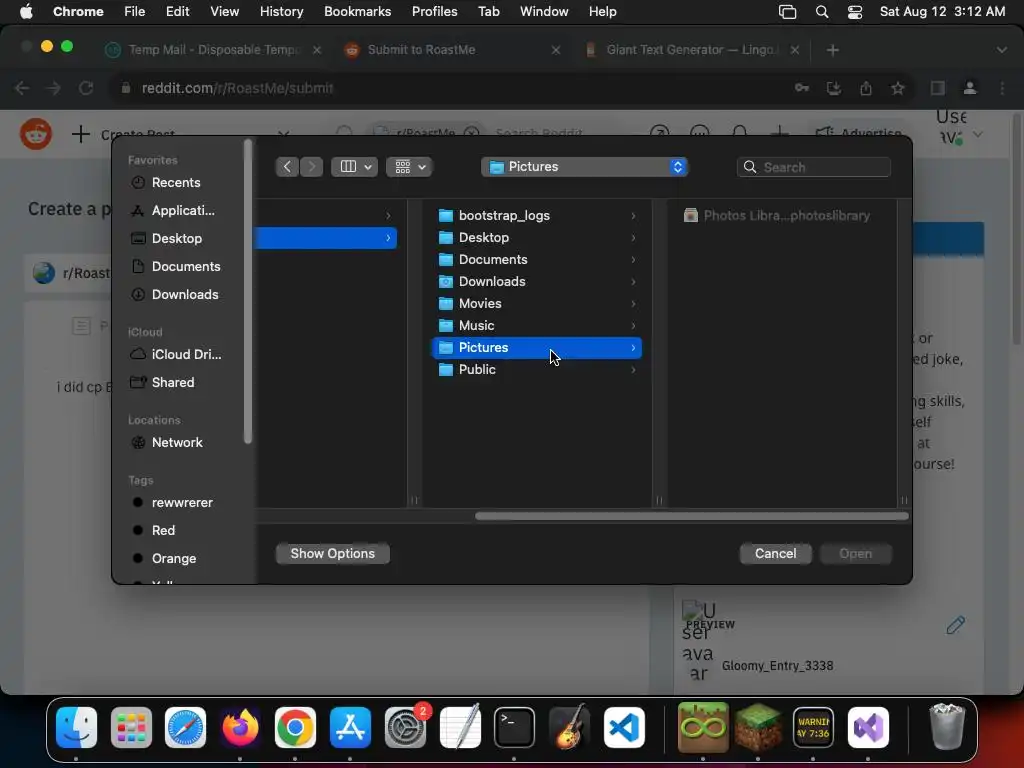Click the address bar URL

[237, 88]
